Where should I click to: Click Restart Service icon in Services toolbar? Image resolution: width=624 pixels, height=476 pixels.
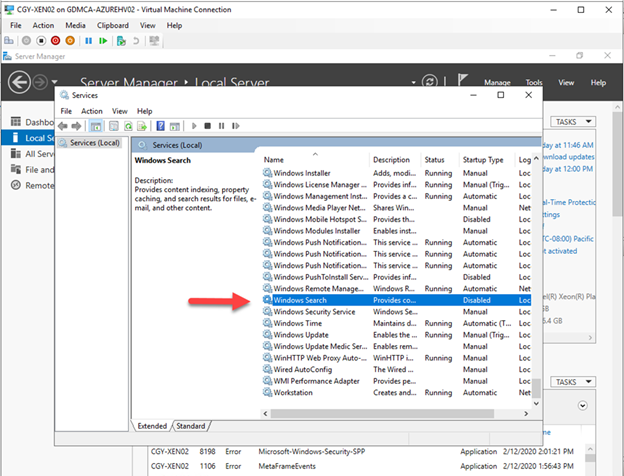(236, 126)
